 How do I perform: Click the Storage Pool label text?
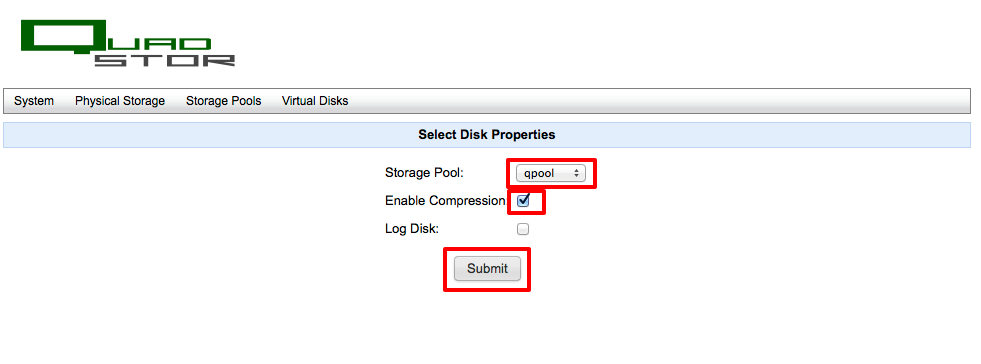point(424,173)
